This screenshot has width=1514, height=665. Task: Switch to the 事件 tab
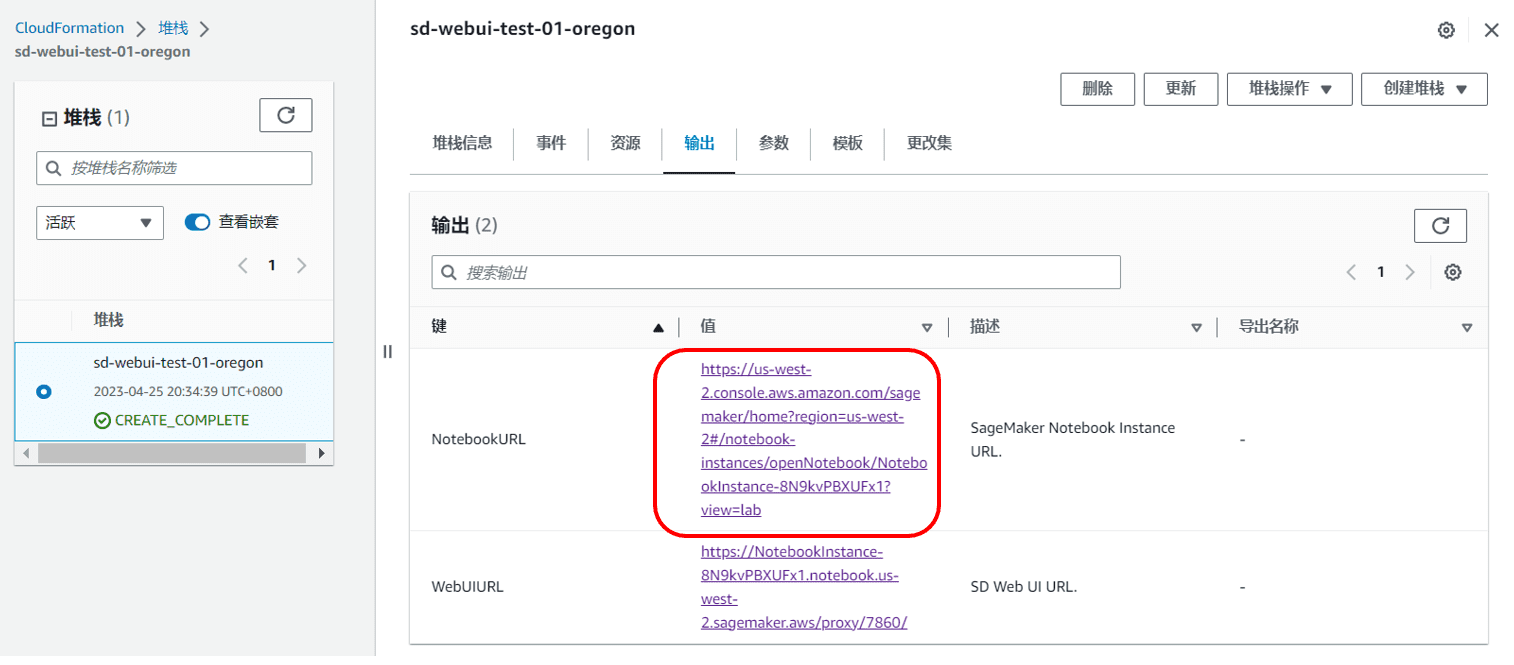click(x=551, y=143)
